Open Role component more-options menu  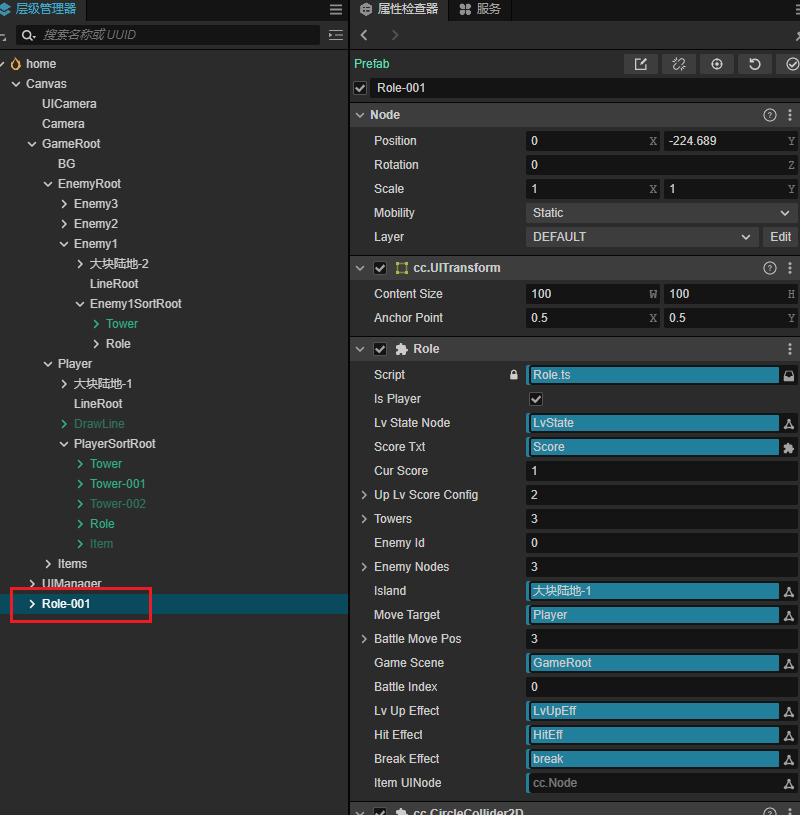pos(790,349)
